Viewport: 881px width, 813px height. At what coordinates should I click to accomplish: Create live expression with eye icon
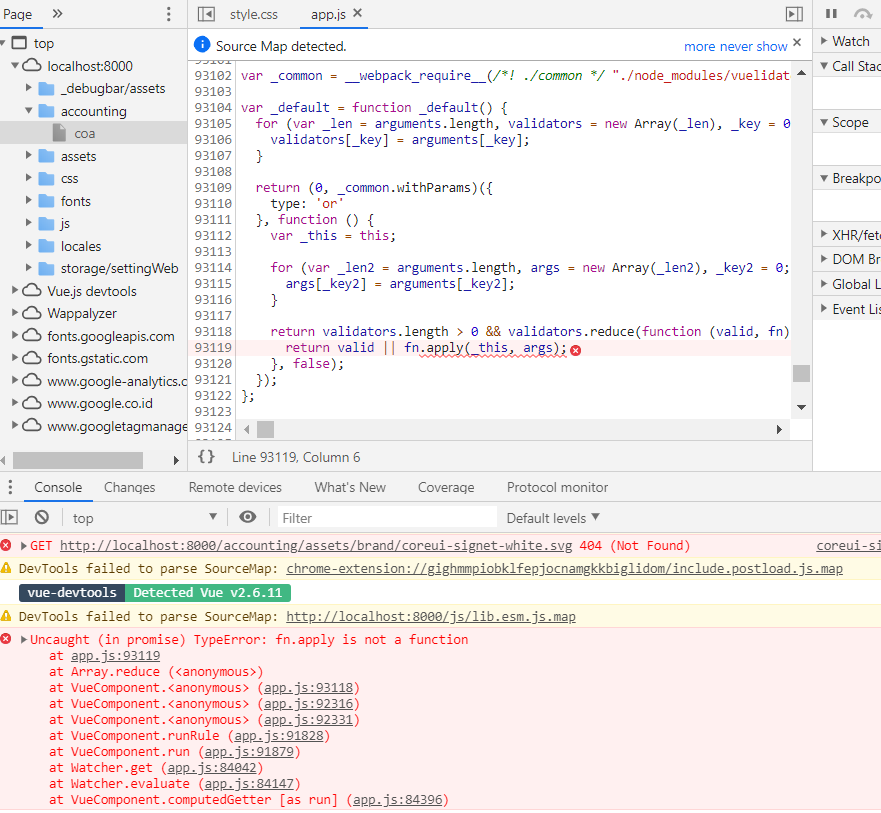tap(248, 517)
